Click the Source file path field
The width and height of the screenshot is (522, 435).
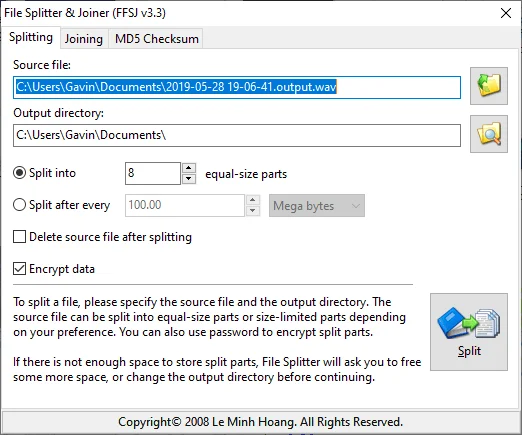tap(237, 87)
